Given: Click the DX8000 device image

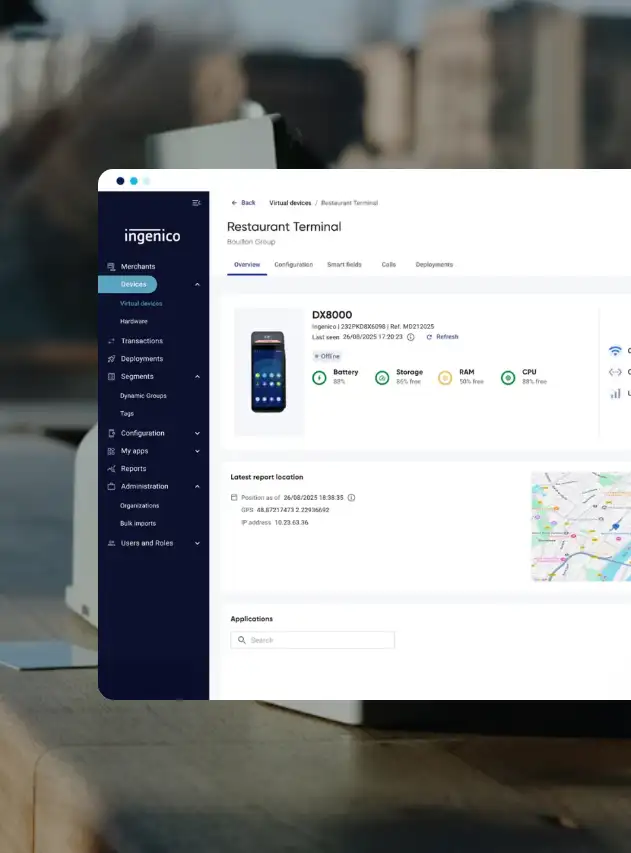Looking at the screenshot, I should [x=269, y=372].
